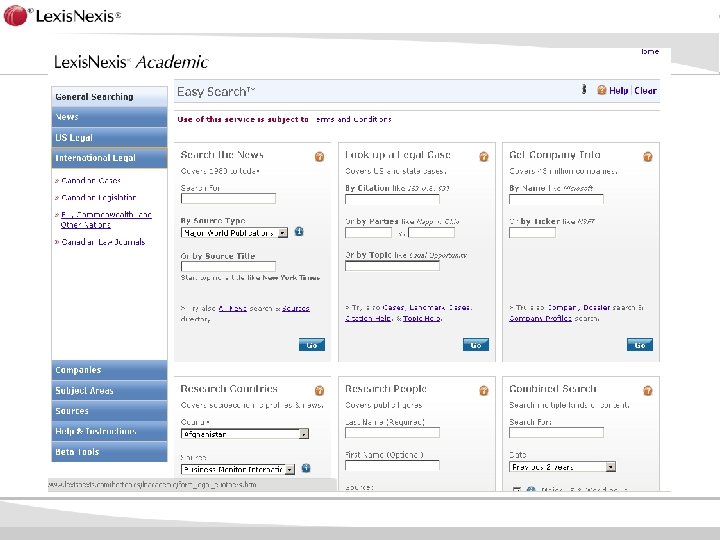Open the Citation Help link
This screenshot has width=720, height=540.
pos(368,318)
